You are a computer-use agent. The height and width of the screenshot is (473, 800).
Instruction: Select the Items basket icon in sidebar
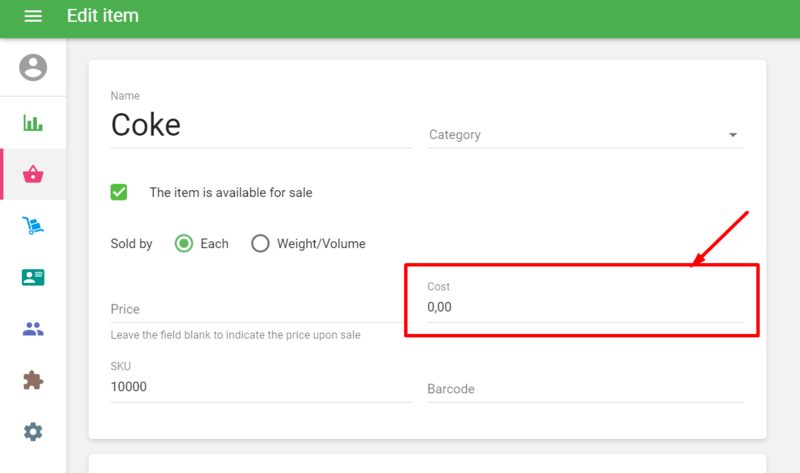coord(33,175)
